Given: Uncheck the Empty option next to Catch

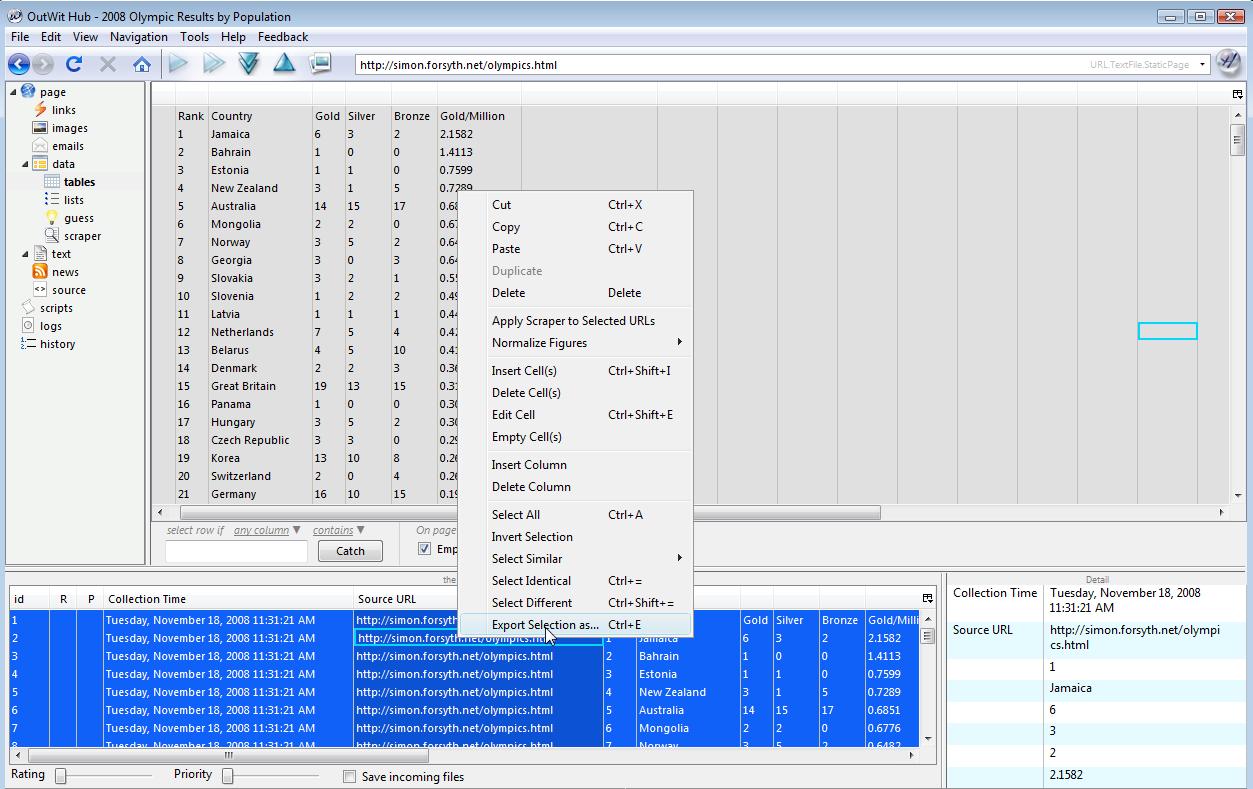Looking at the screenshot, I should click(x=422, y=548).
